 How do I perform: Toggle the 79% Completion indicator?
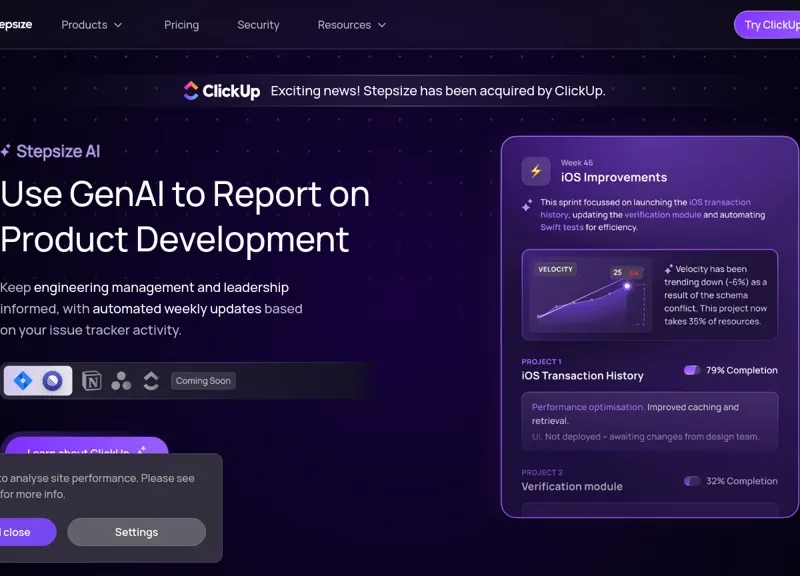(x=692, y=370)
